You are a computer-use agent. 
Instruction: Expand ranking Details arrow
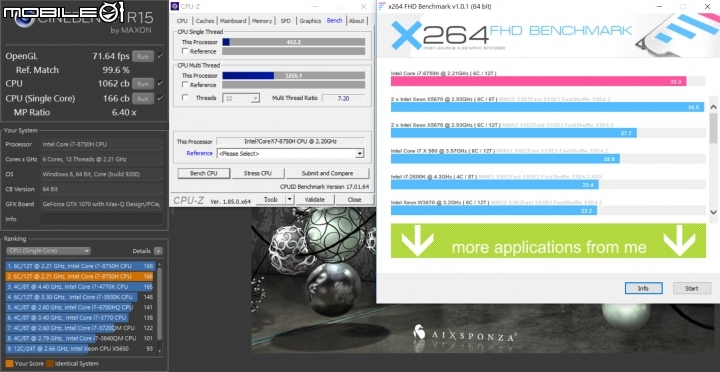point(158,251)
